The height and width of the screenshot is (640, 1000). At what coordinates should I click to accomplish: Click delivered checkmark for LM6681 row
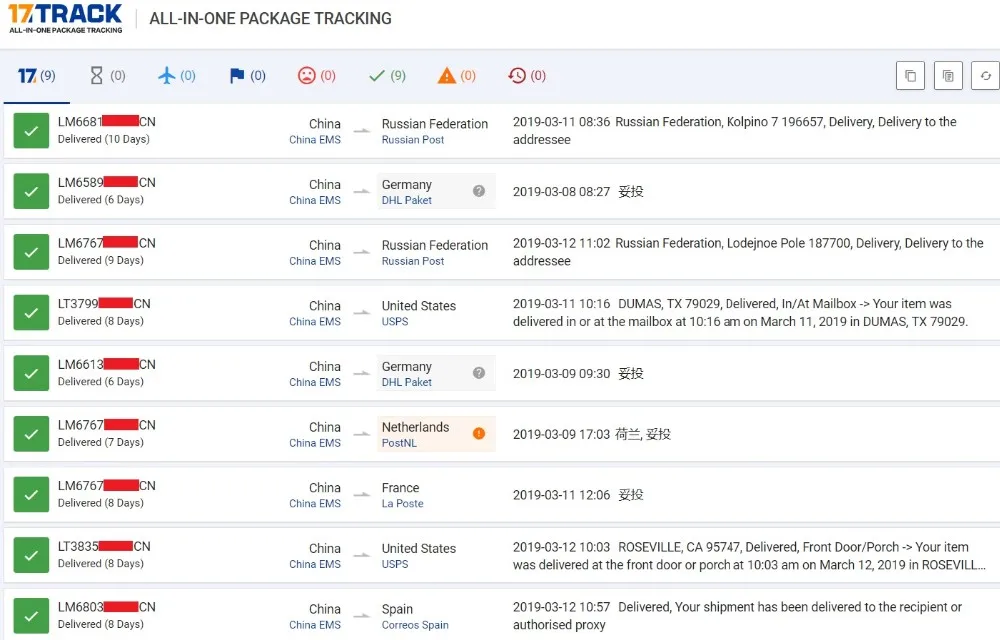[x=31, y=131]
